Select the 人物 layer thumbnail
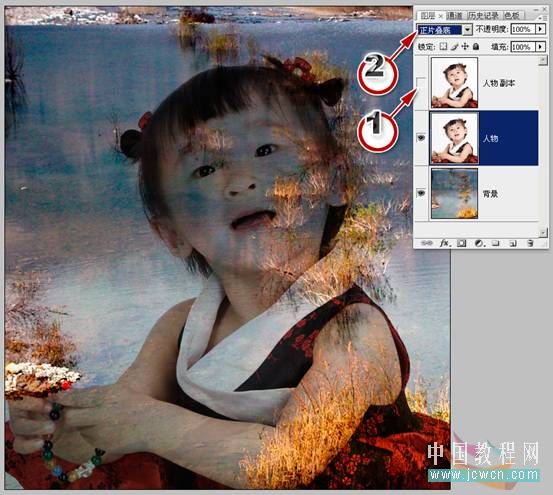Screen dimensions: 553x495 pos(454,138)
